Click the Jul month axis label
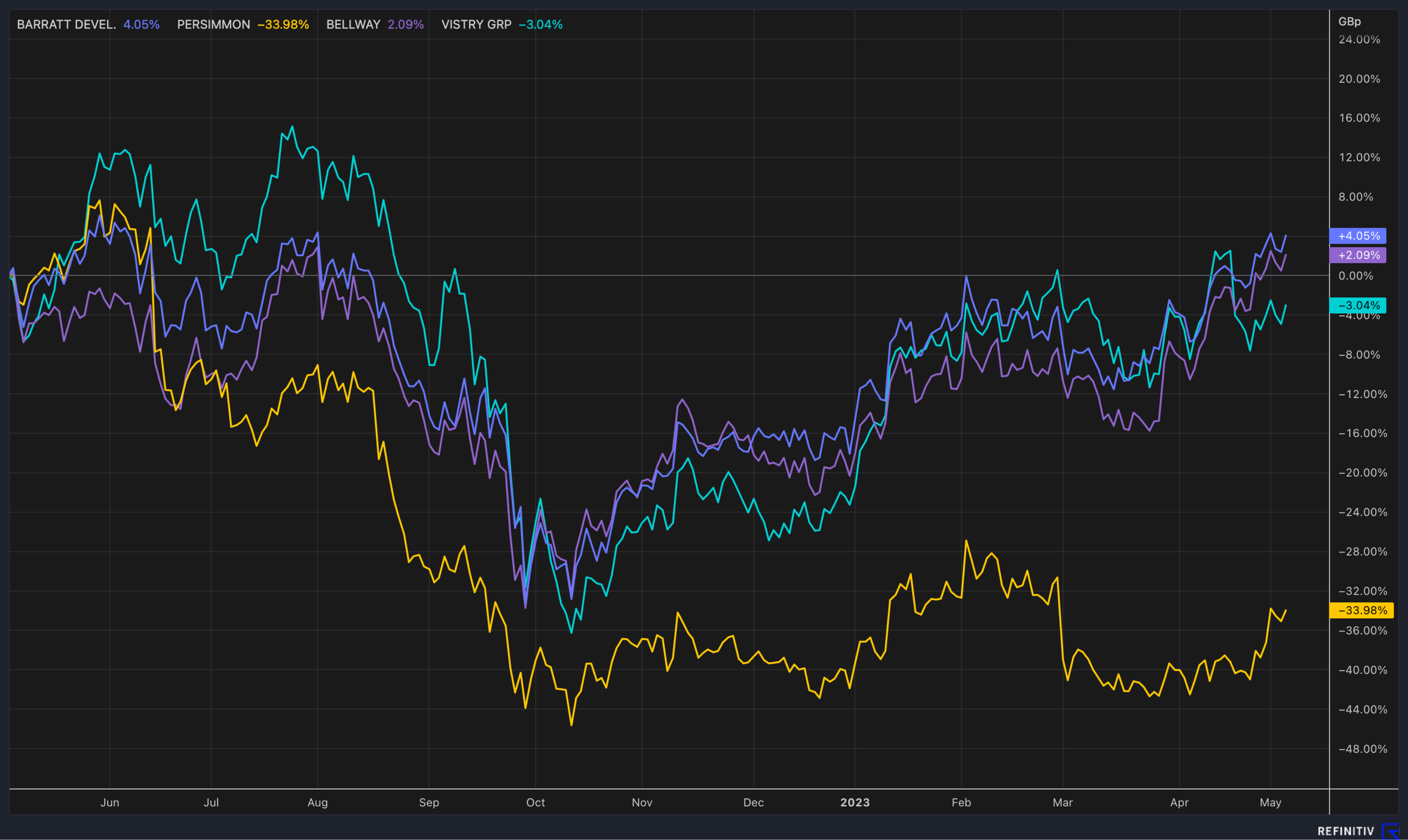The height and width of the screenshot is (840, 1408). pyautogui.click(x=211, y=802)
